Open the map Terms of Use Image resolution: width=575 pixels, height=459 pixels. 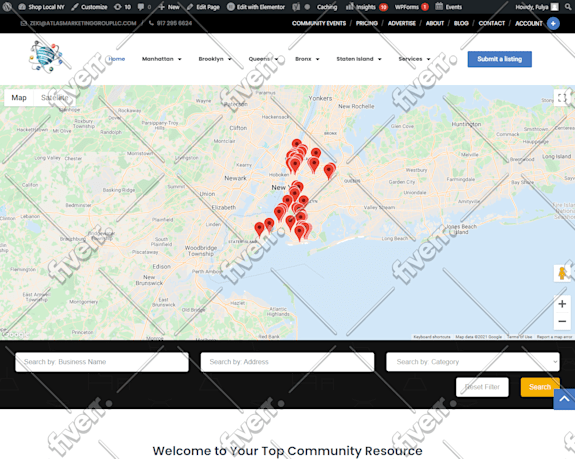point(519,337)
